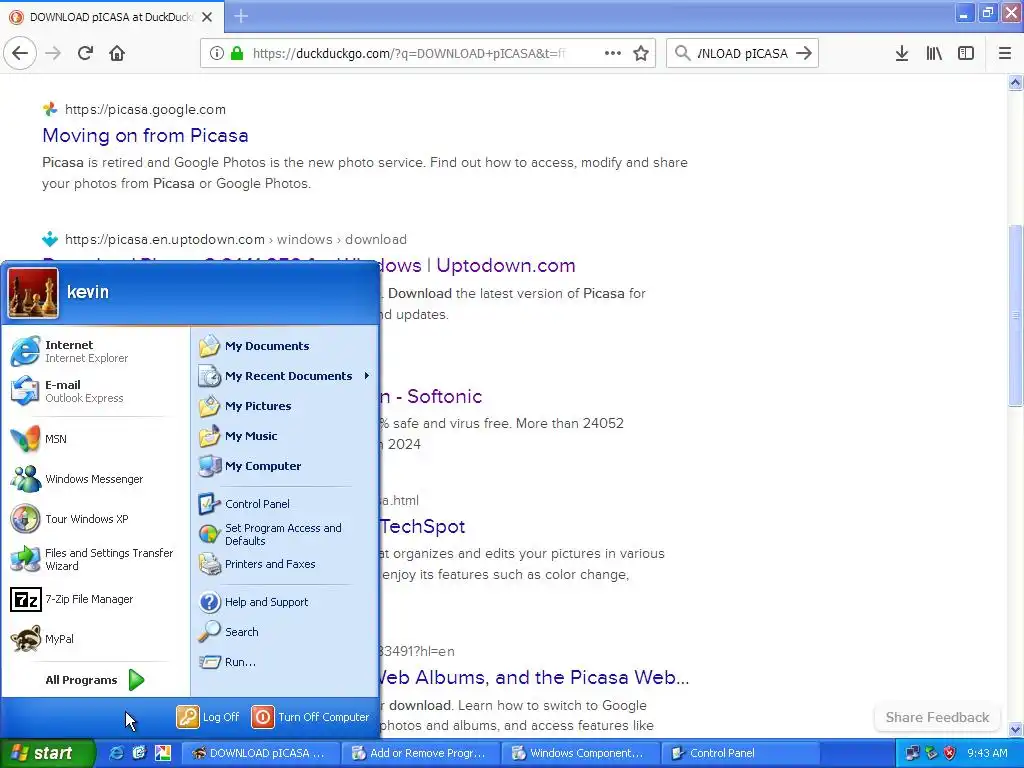
Task: Click the Log Off button
Action: pyautogui.click(x=208, y=716)
